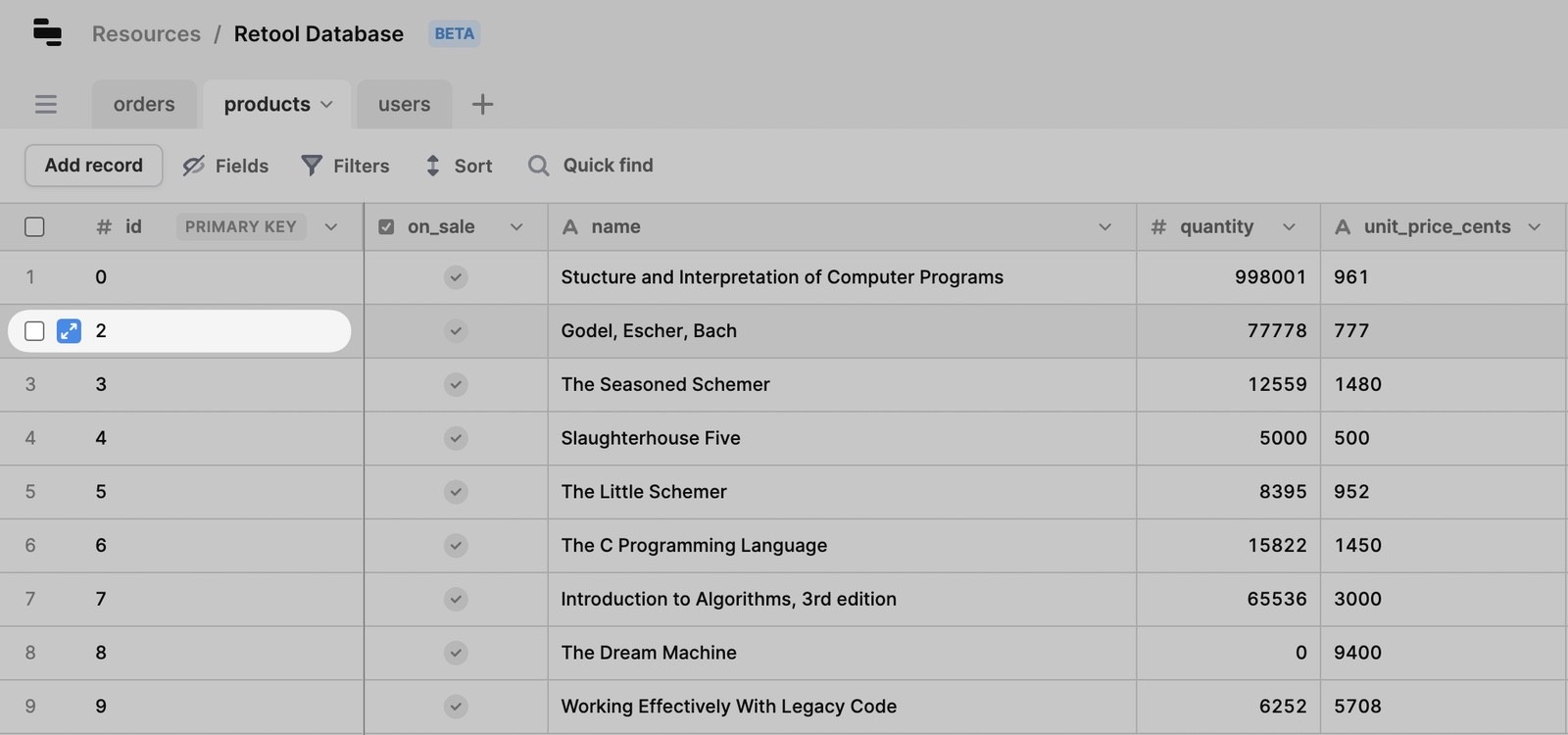Check the row selection box for id 2

34,331
